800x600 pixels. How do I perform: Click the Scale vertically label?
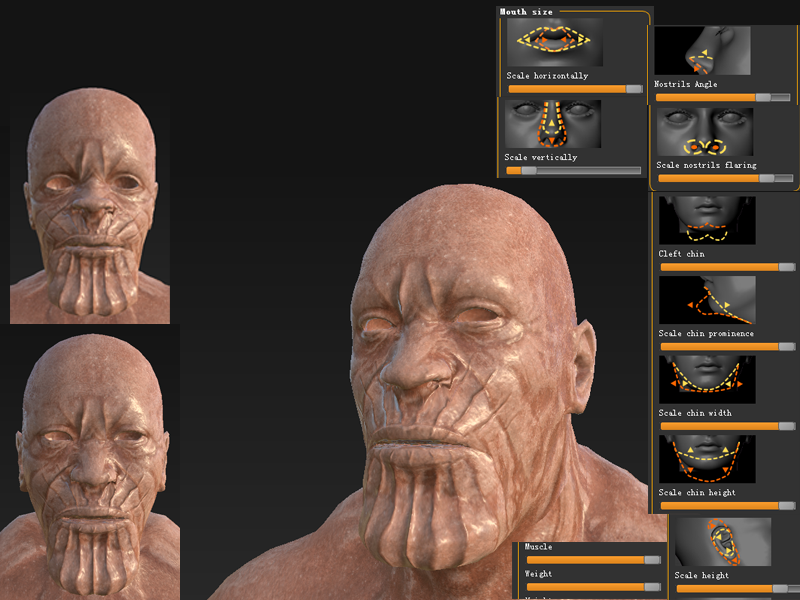541,157
